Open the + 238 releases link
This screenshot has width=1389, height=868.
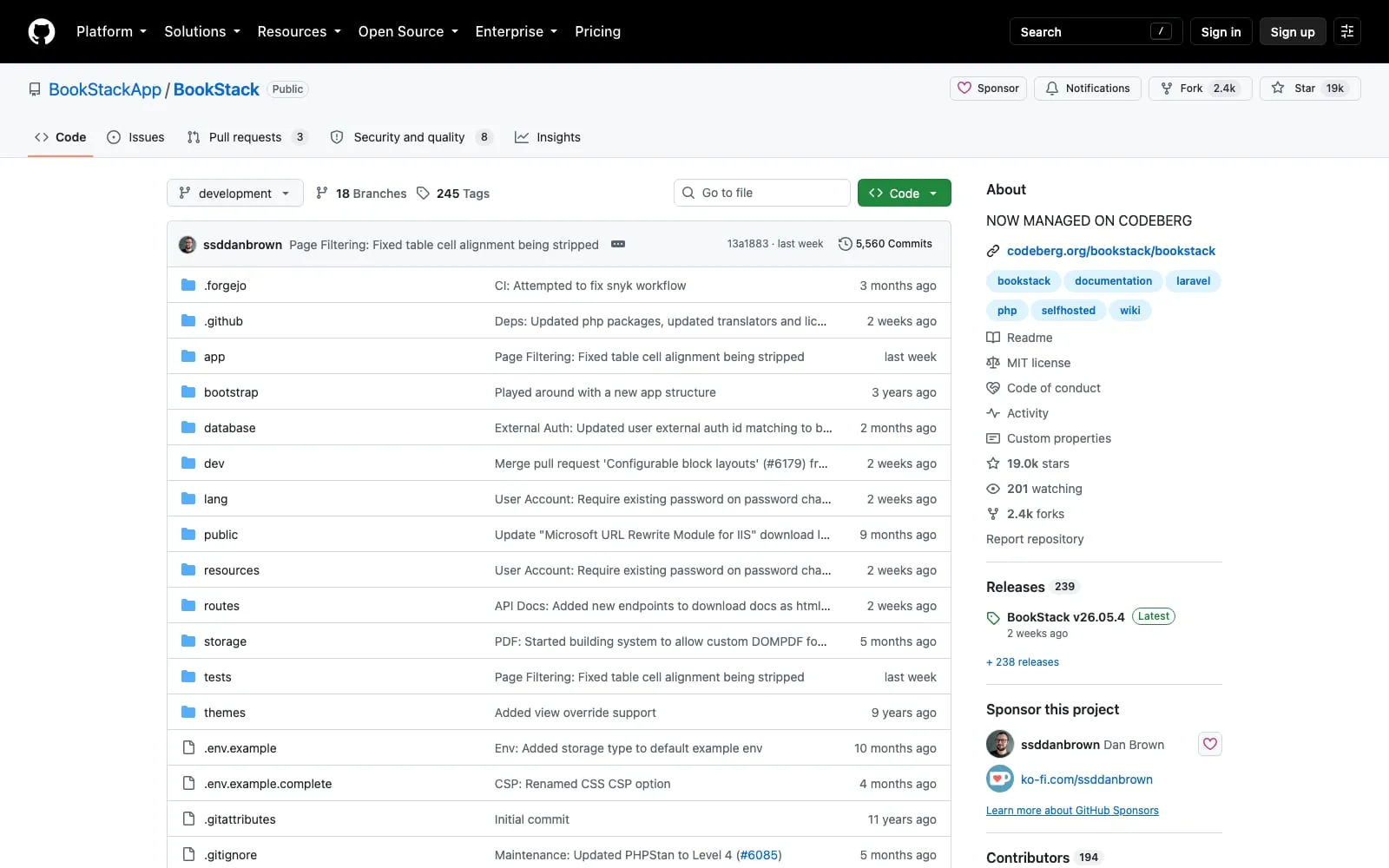[x=1023, y=662]
